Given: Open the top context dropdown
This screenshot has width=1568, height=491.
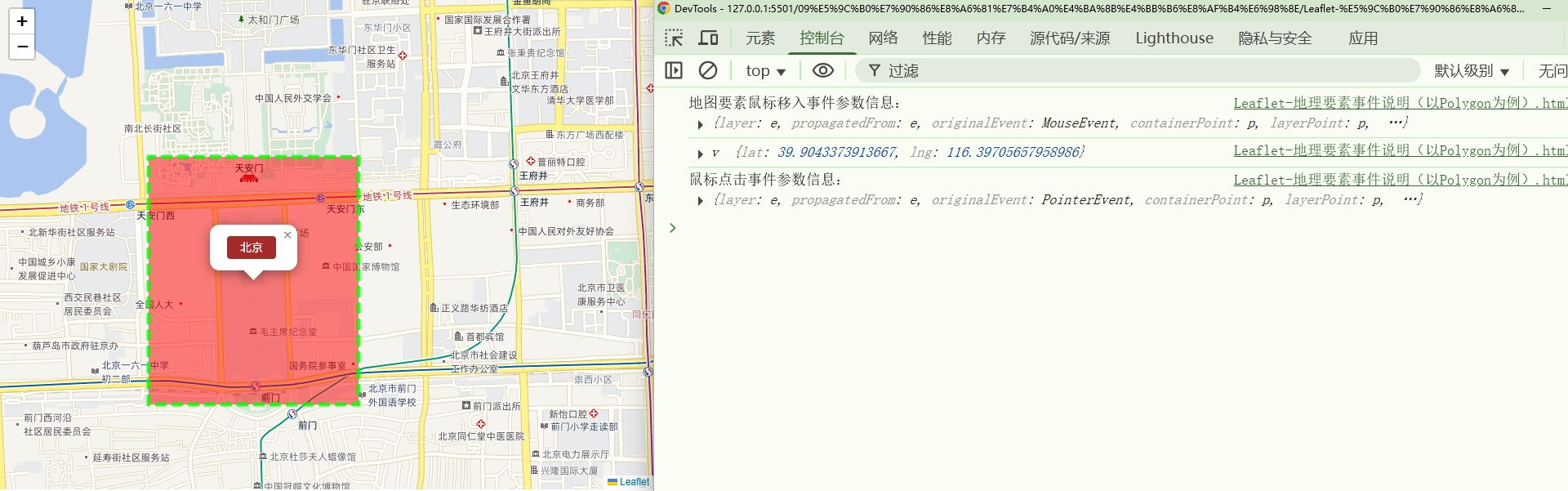Looking at the screenshot, I should (x=765, y=71).
